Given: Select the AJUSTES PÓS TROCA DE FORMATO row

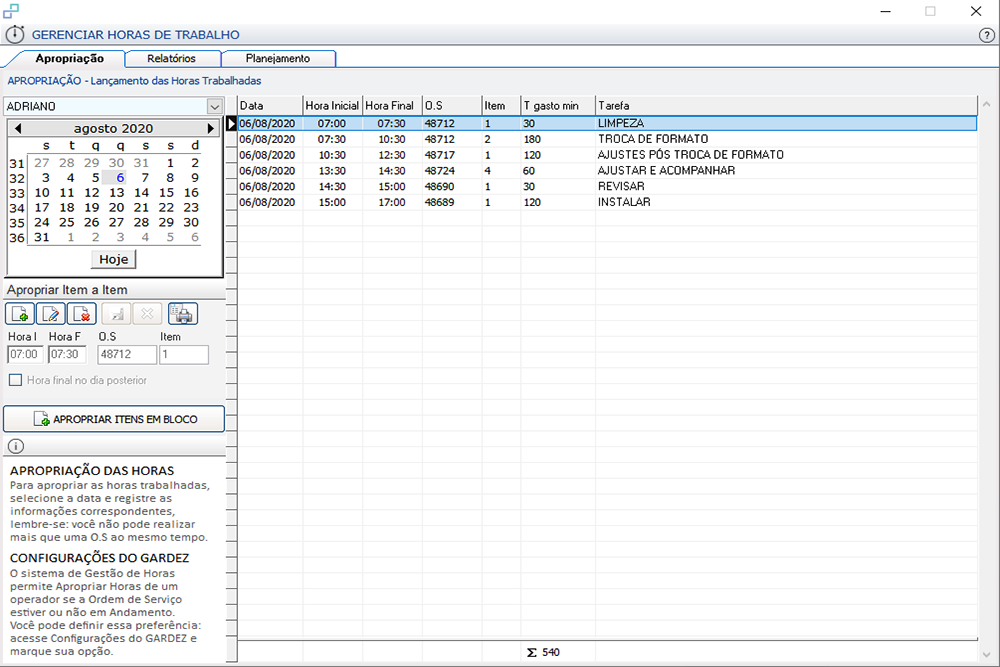Looking at the screenshot, I should pyautogui.click(x=607, y=155).
